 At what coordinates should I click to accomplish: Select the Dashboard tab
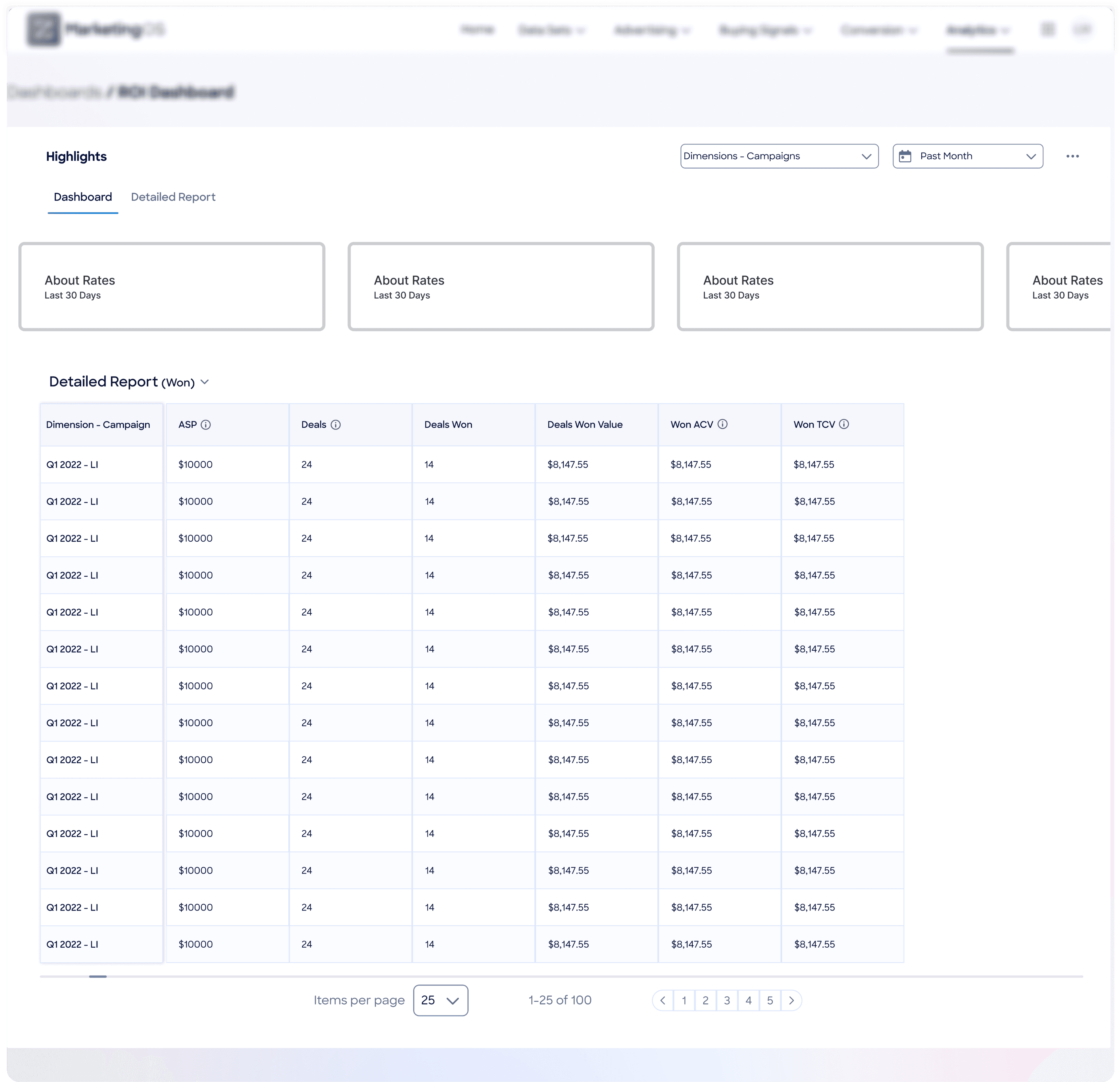click(x=83, y=197)
